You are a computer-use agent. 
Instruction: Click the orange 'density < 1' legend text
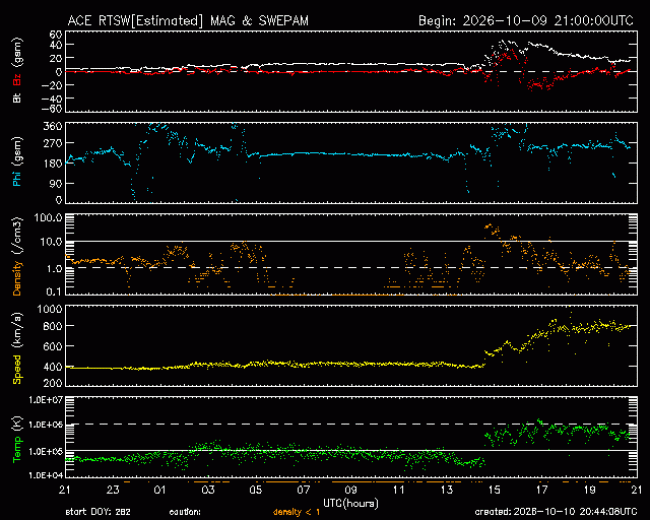coord(296,512)
